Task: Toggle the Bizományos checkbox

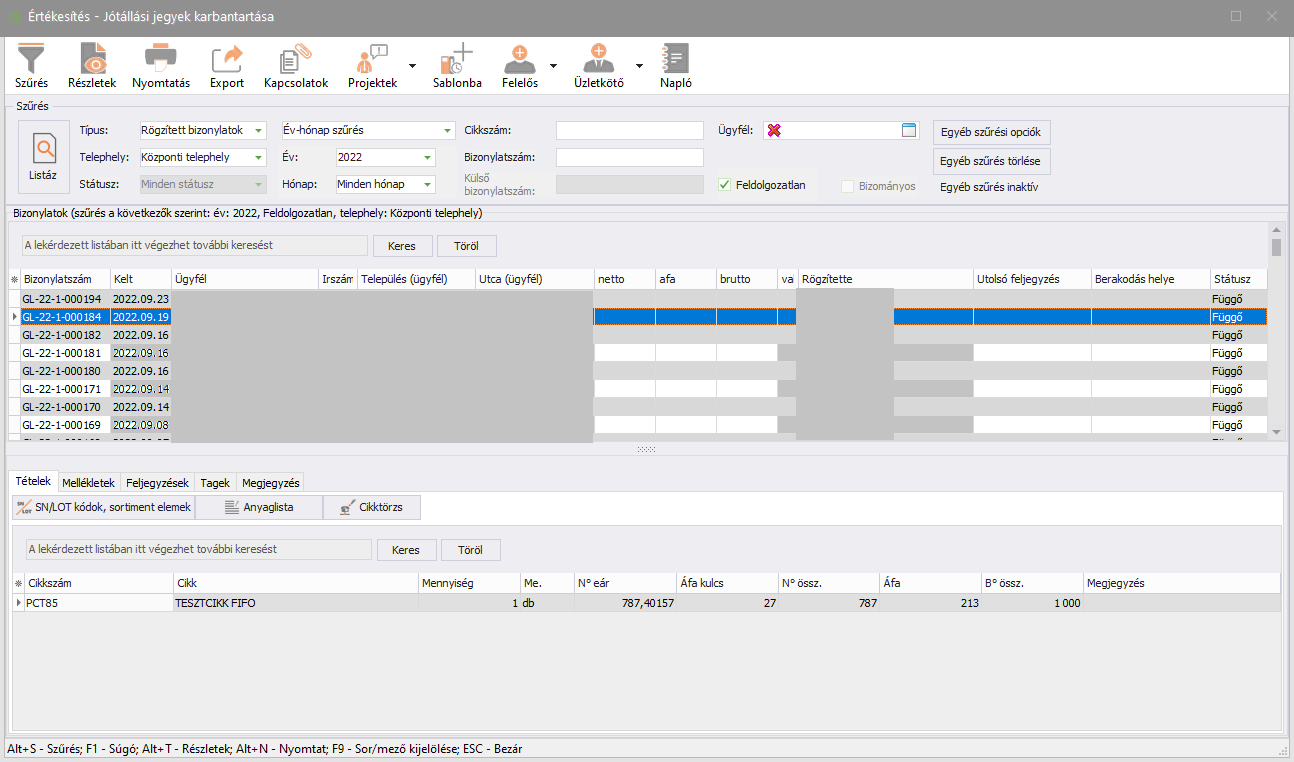Action: pos(848,186)
